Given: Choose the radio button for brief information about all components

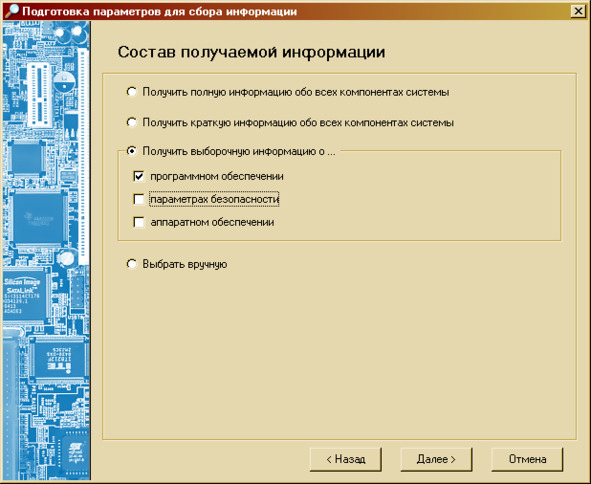Looking at the screenshot, I should click(x=132, y=122).
